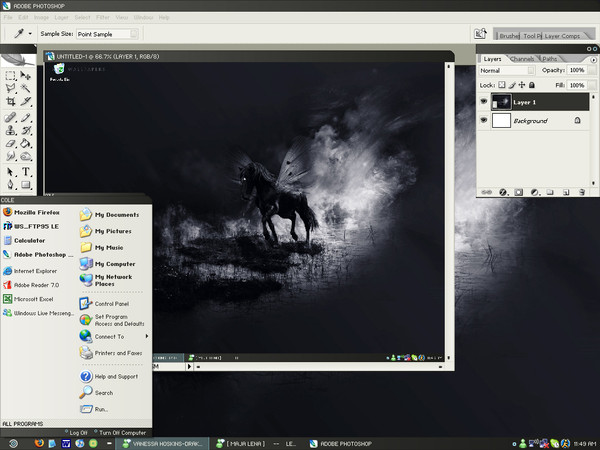The width and height of the screenshot is (600, 450).
Task: Select the Type tool
Action: click(25, 172)
